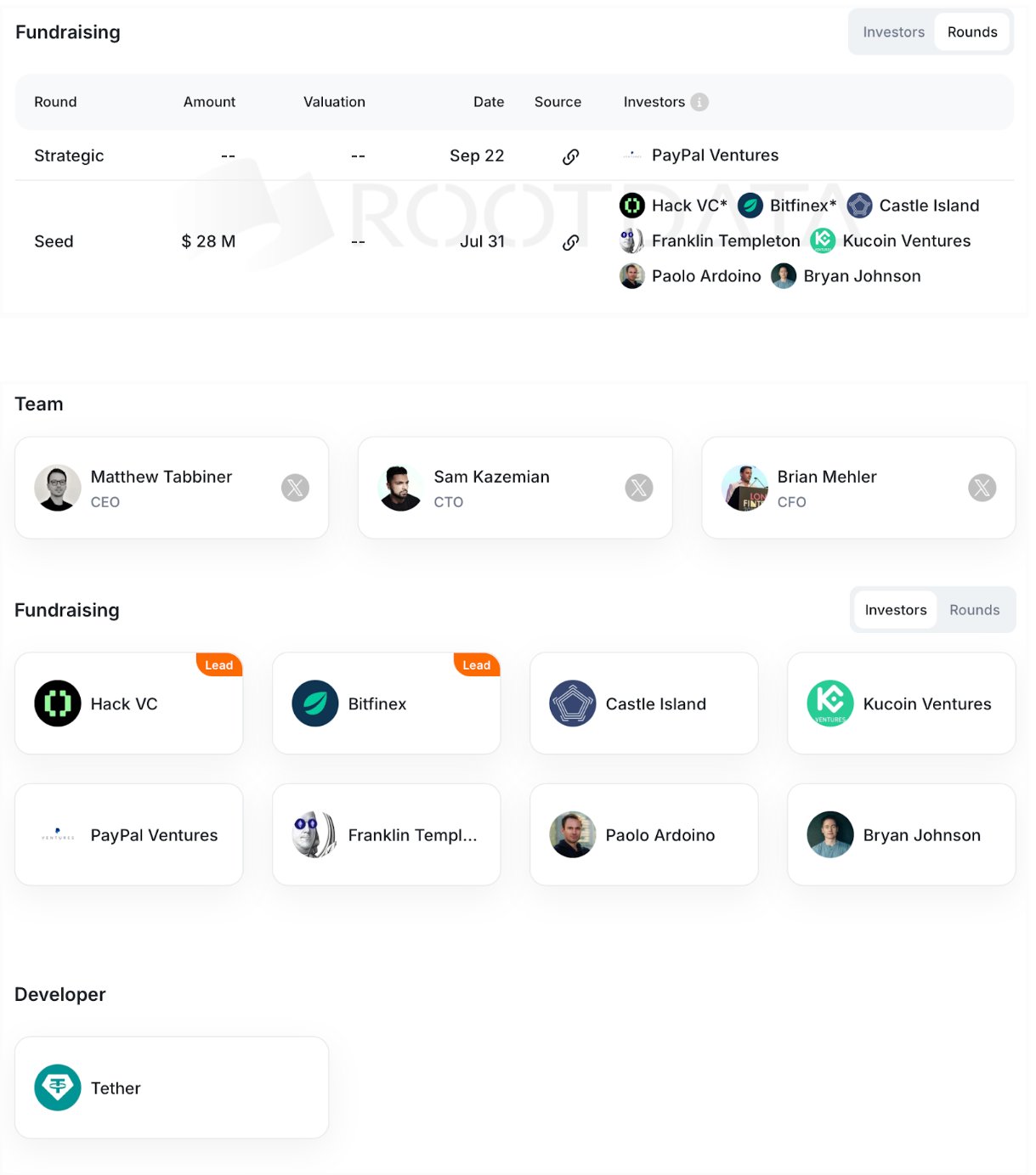Click Brian Mehler's profile photo
The image size is (1036, 1175).
click(744, 488)
